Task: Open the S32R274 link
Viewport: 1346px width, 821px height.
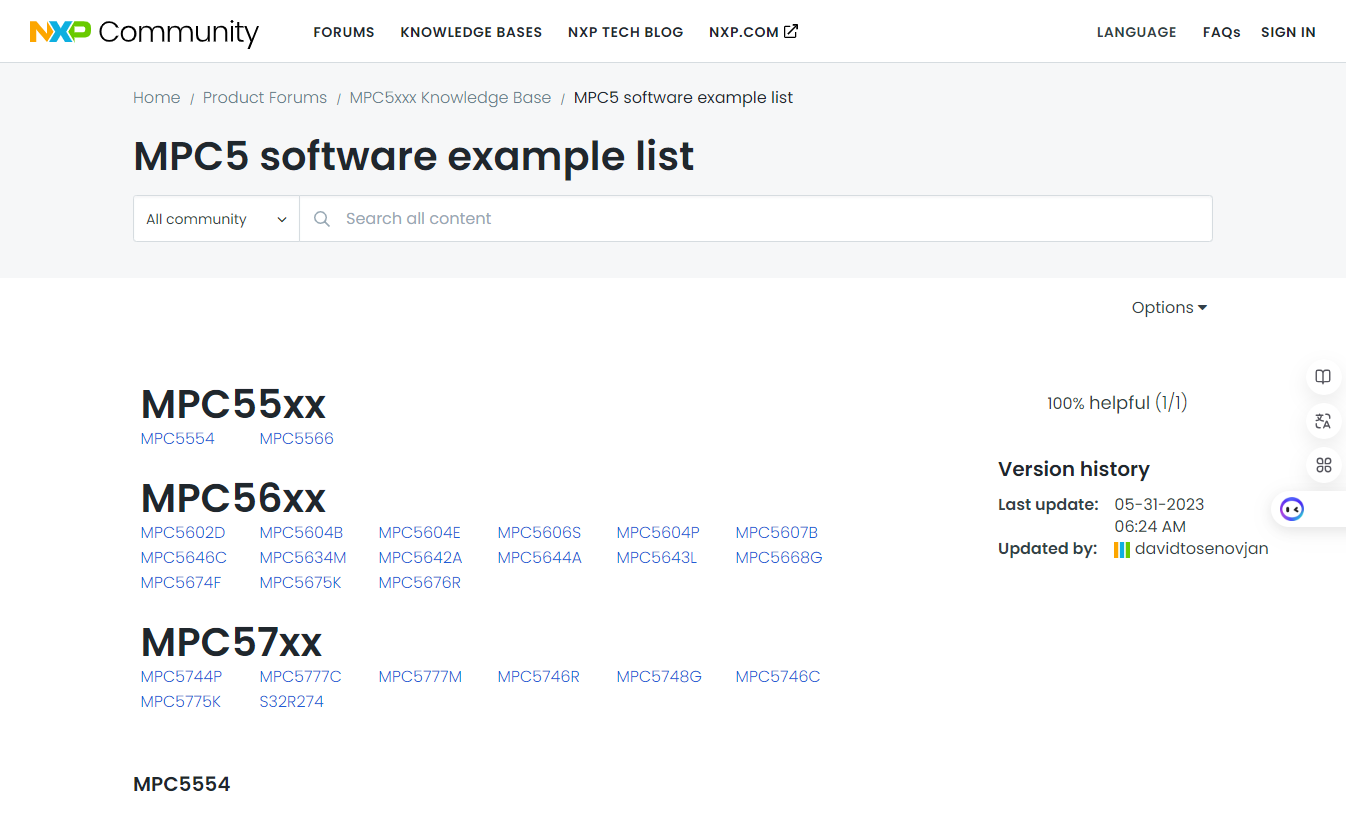Action: [x=292, y=702]
